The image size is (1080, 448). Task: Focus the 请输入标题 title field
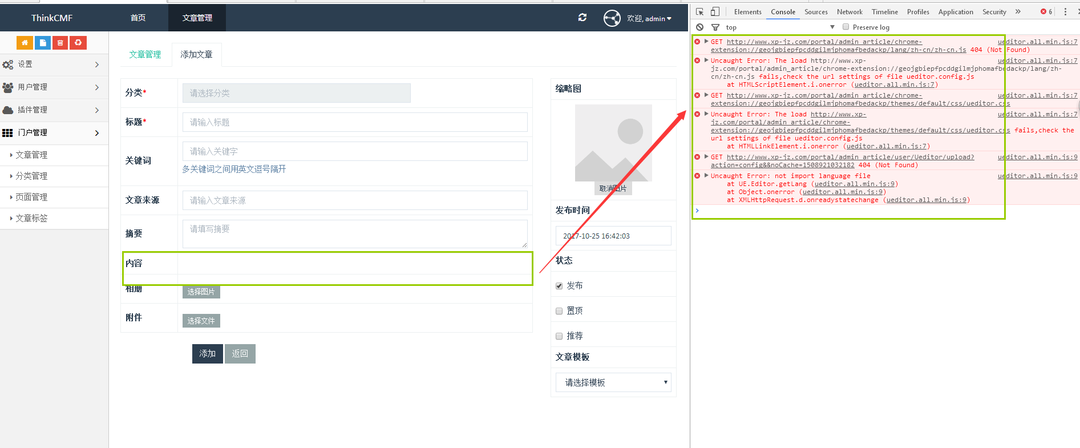coord(355,122)
